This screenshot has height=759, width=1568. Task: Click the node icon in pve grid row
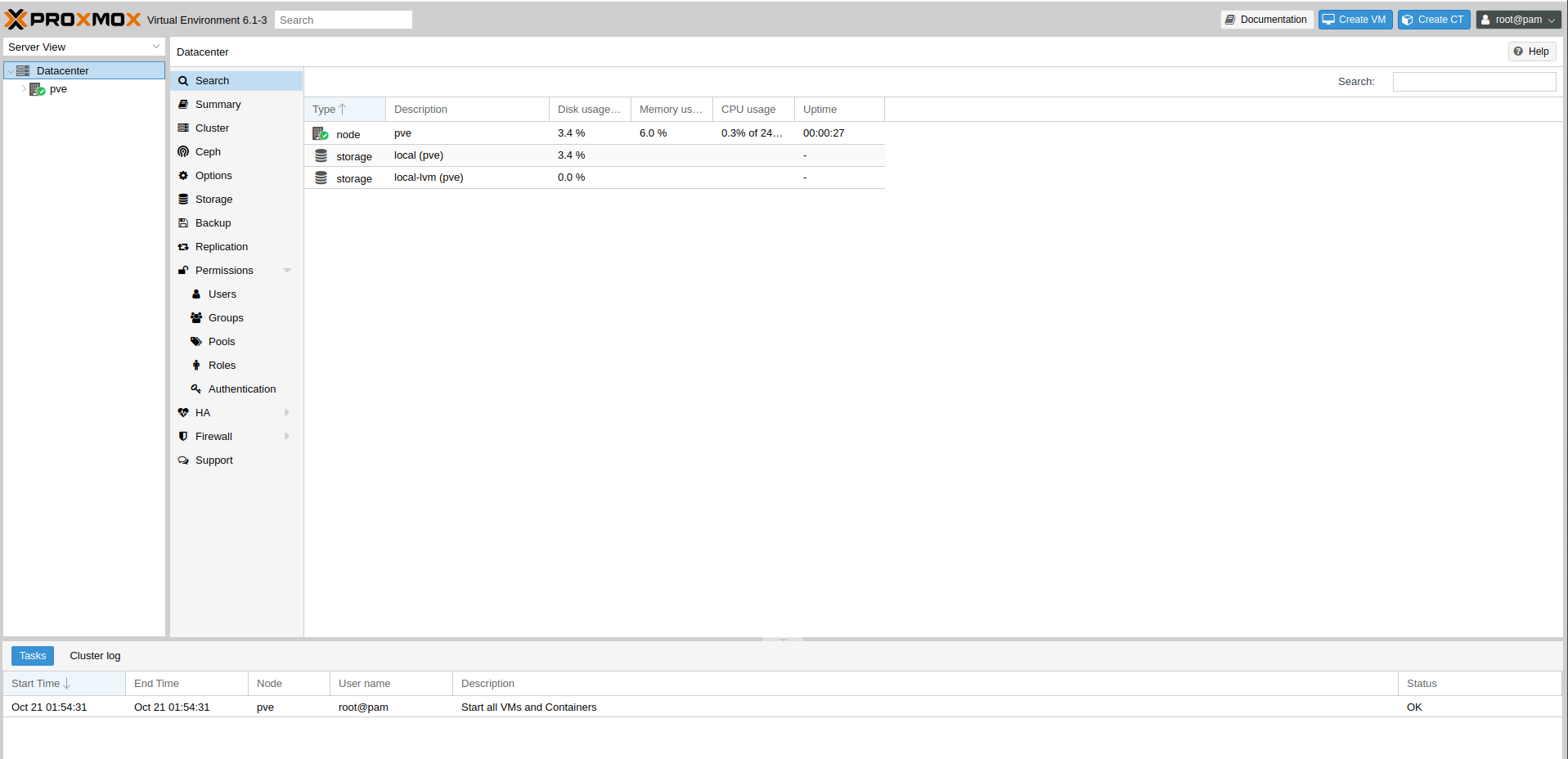pyautogui.click(x=321, y=133)
